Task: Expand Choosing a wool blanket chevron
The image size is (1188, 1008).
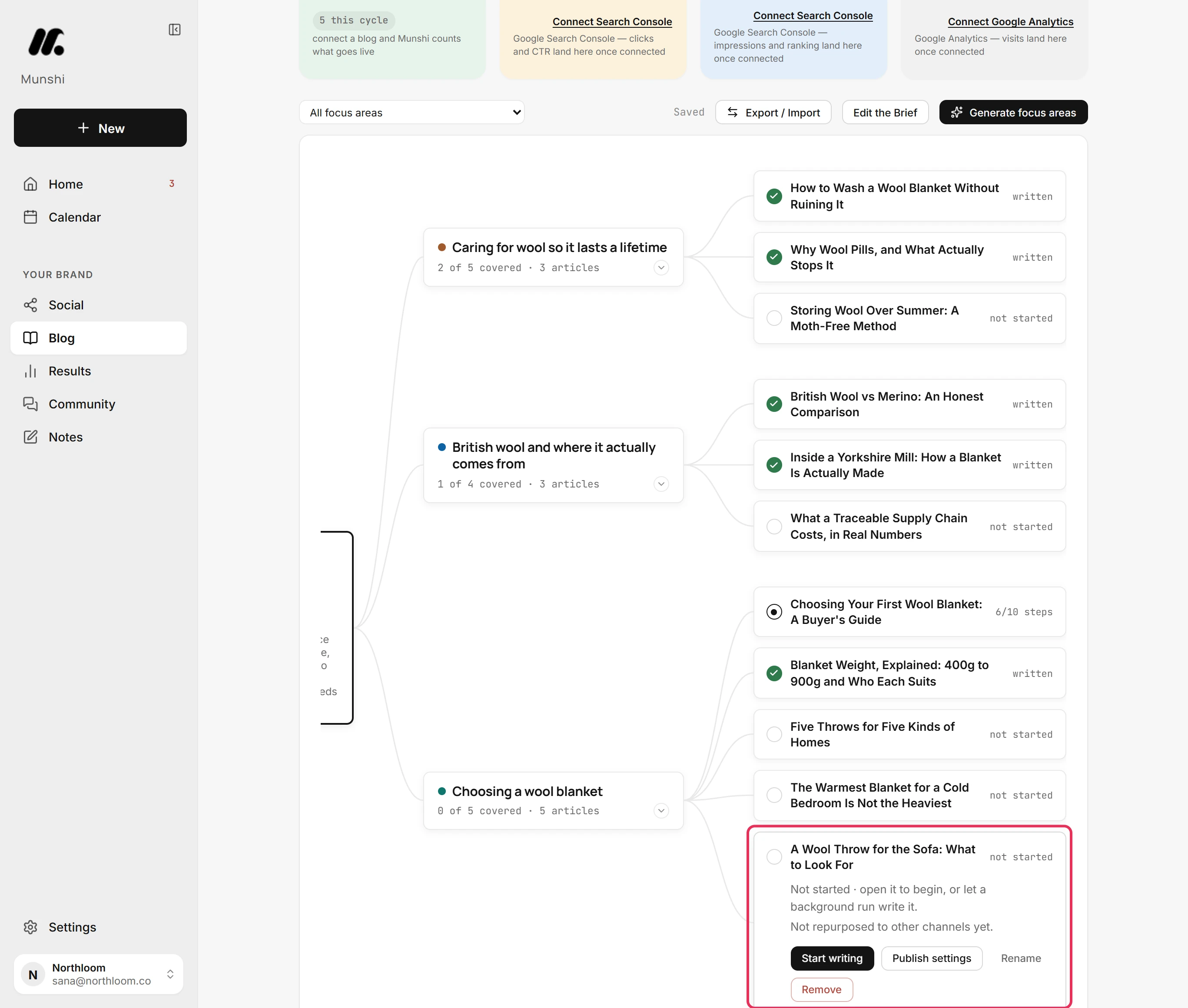Action: point(661,810)
